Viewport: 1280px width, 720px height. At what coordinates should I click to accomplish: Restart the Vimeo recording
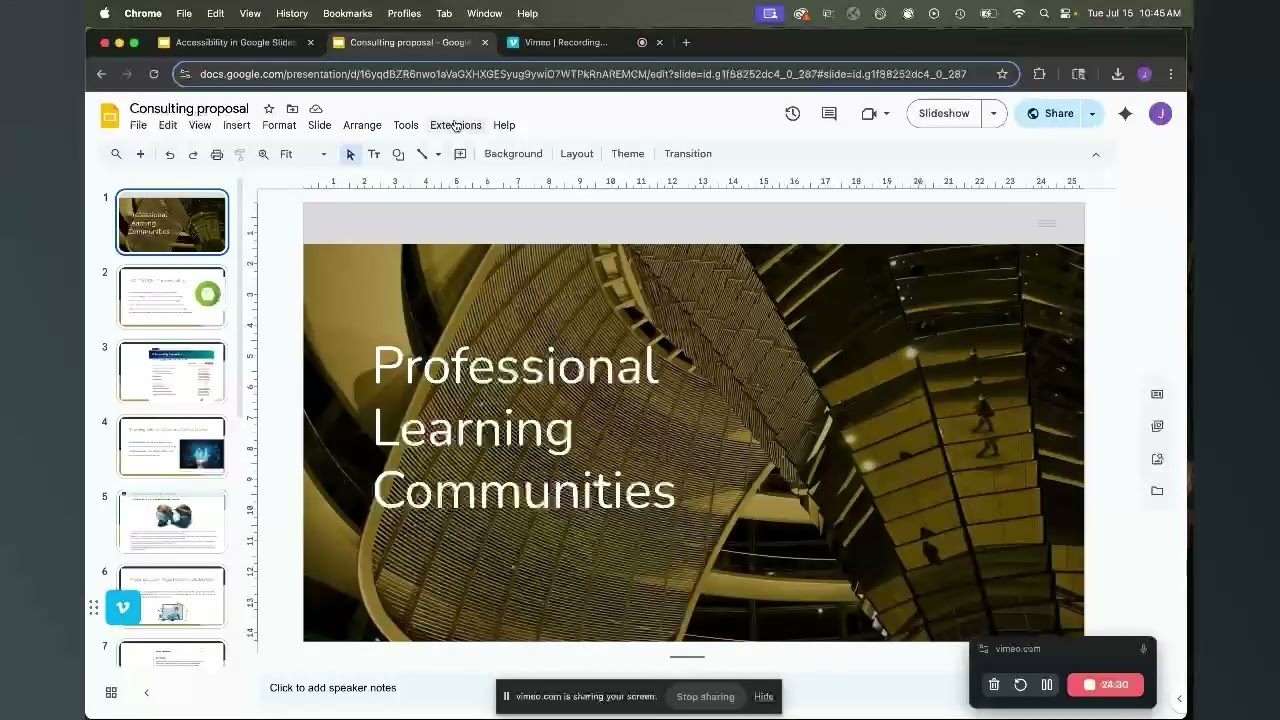point(1020,685)
